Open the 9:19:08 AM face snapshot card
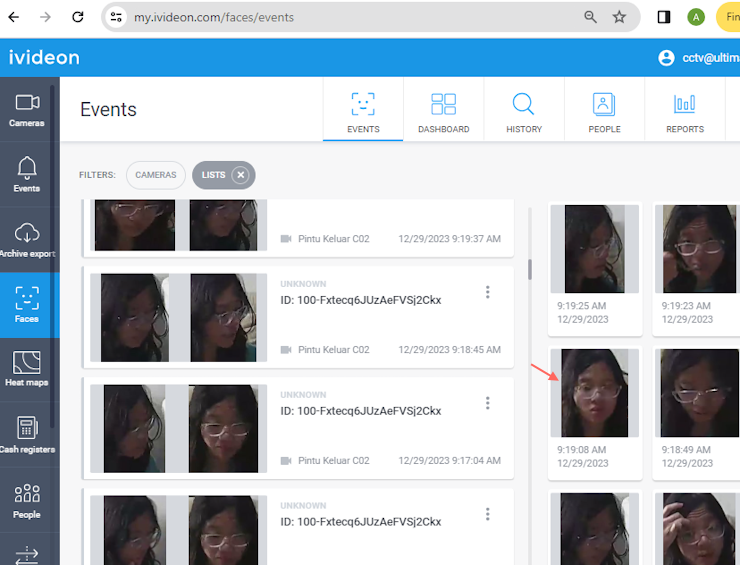 (x=595, y=413)
